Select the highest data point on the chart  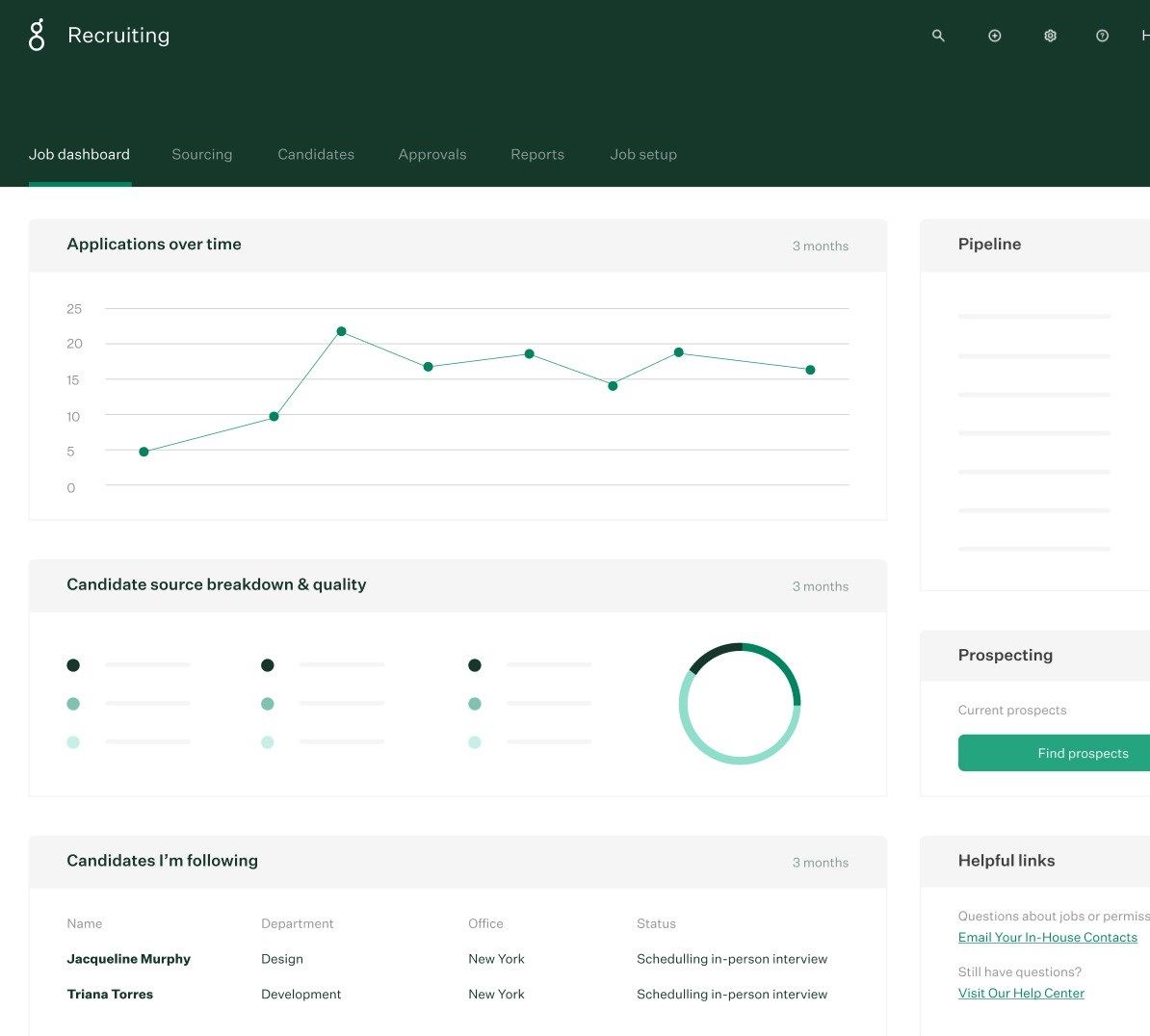click(x=341, y=331)
